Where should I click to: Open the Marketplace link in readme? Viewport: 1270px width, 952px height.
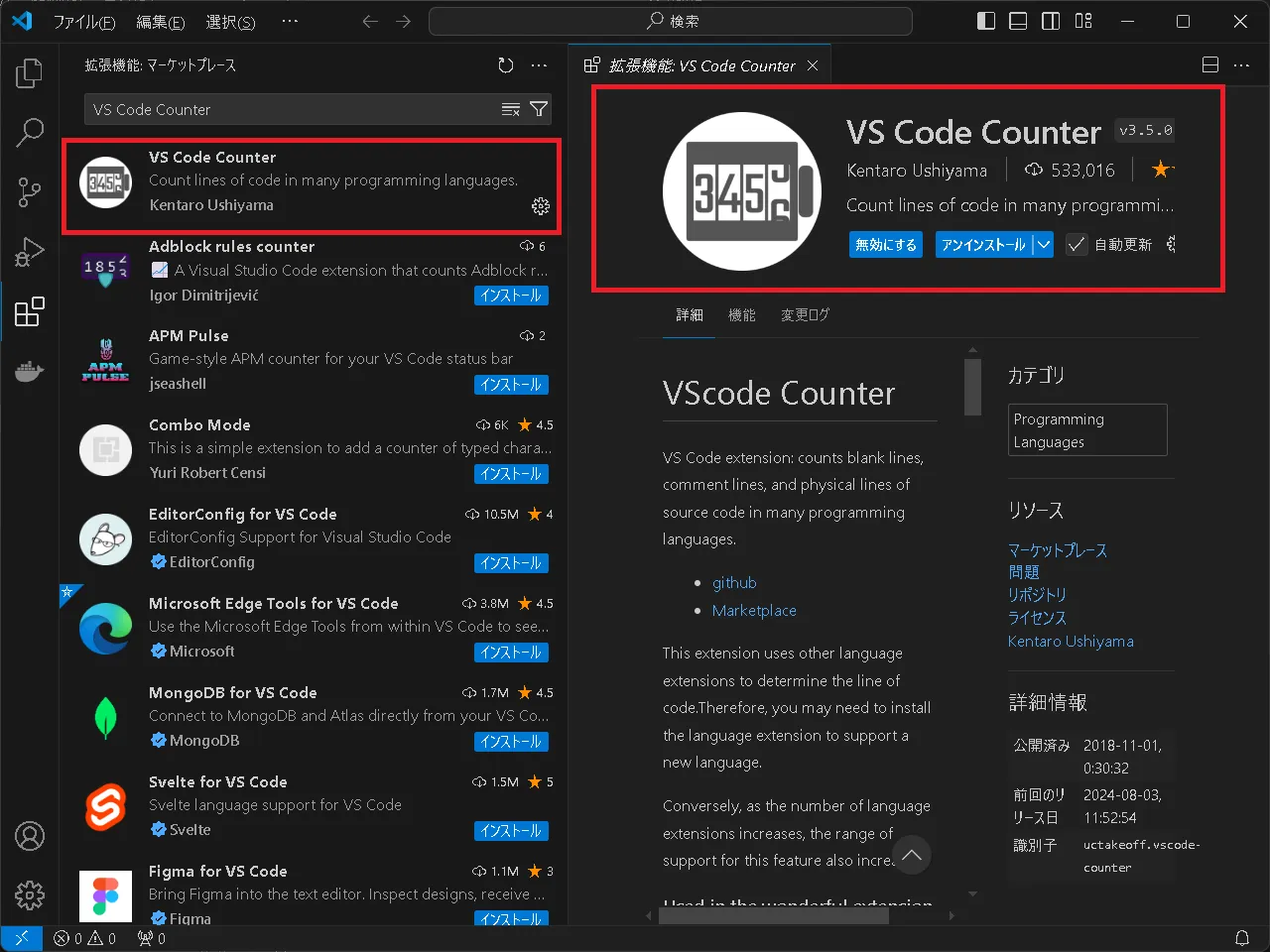pos(754,611)
